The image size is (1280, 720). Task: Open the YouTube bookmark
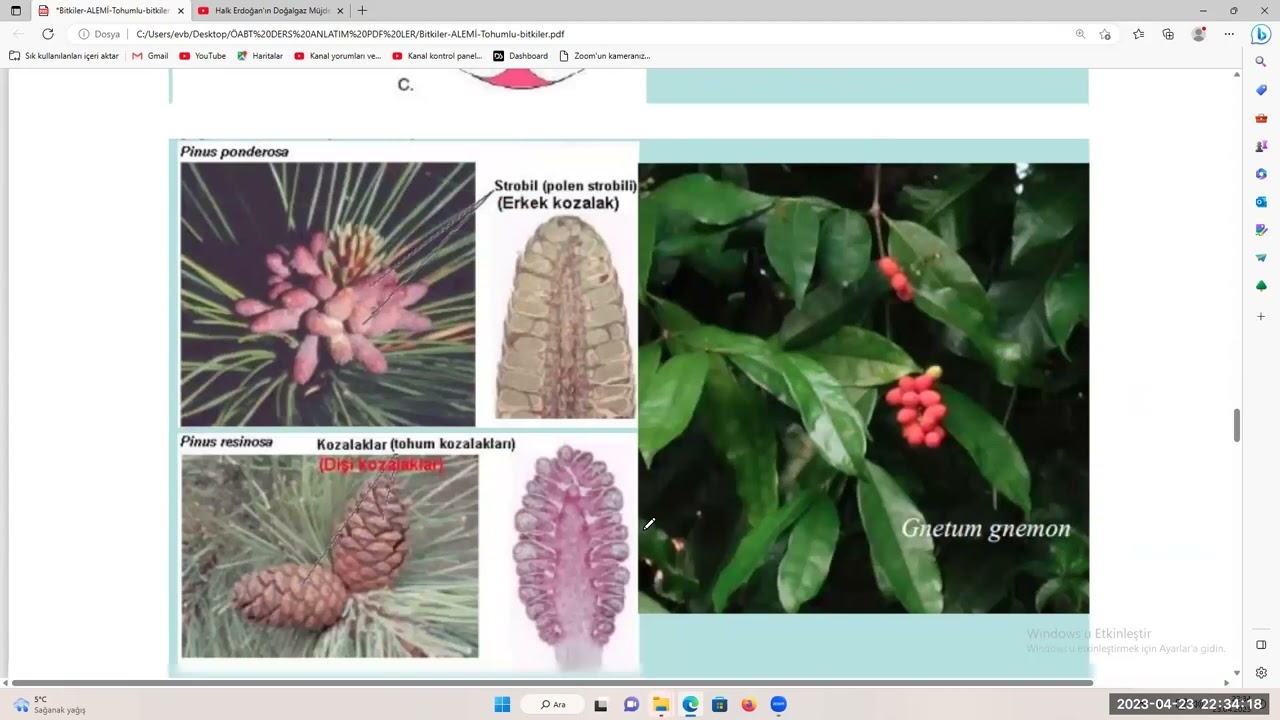point(202,56)
